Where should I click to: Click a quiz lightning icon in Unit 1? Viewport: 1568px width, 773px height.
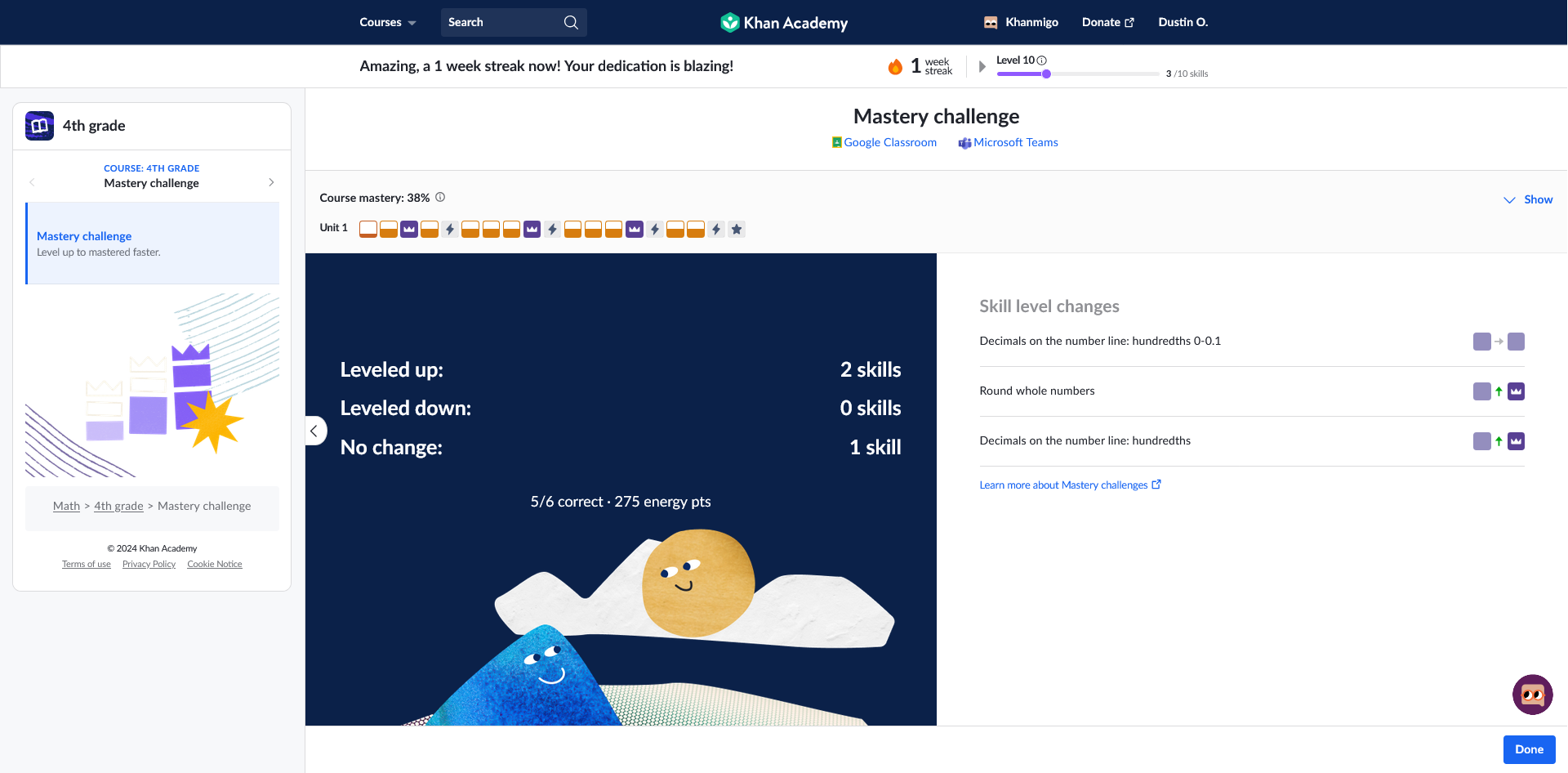point(450,229)
